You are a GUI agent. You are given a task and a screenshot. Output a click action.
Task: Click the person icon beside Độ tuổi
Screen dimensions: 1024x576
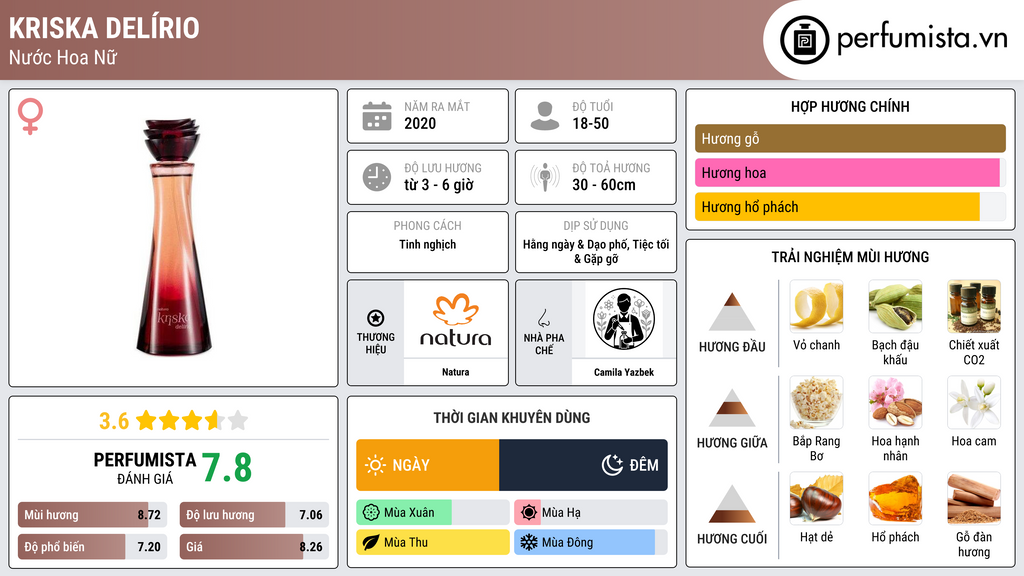pos(545,116)
